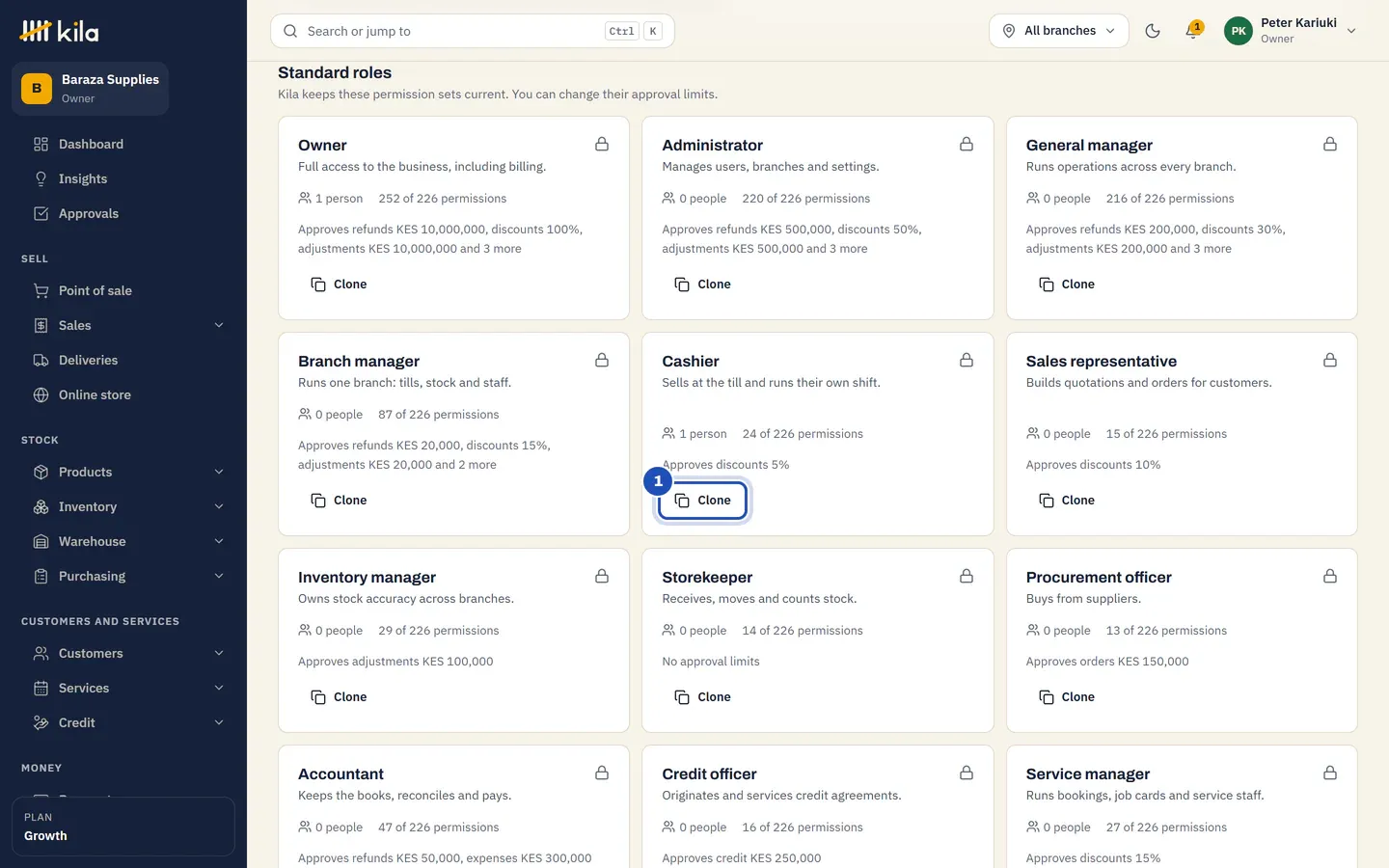Image resolution: width=1389 pixels, height=868 pixels.
Task: Click the lock icon on Cashier card
Action: tap(967, 361)
